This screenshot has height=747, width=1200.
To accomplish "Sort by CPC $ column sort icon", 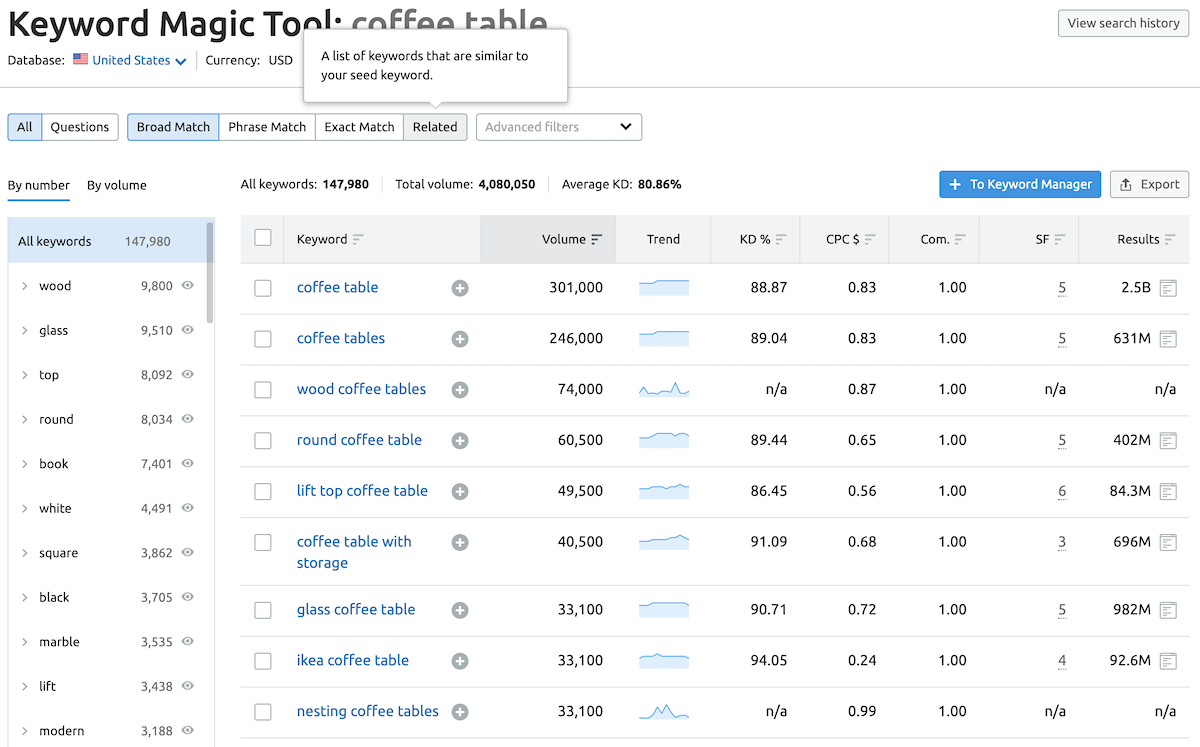I will point(870,240).
